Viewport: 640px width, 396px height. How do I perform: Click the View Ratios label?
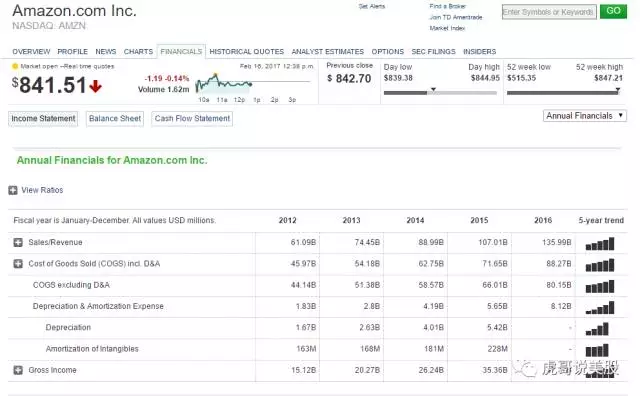pyautogui.click(x=42, y=190)
